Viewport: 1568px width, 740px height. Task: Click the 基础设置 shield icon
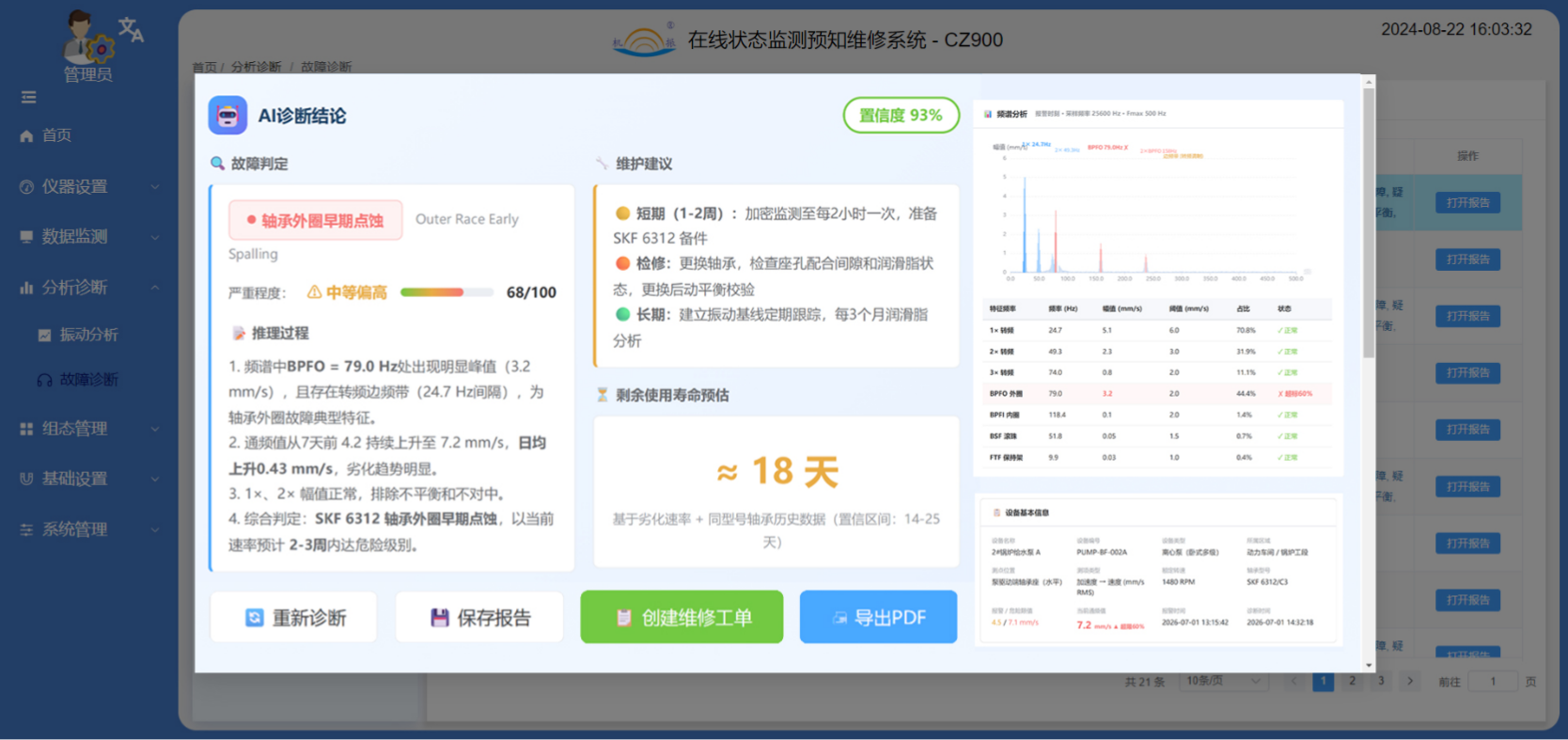click(x=26, y=479)
